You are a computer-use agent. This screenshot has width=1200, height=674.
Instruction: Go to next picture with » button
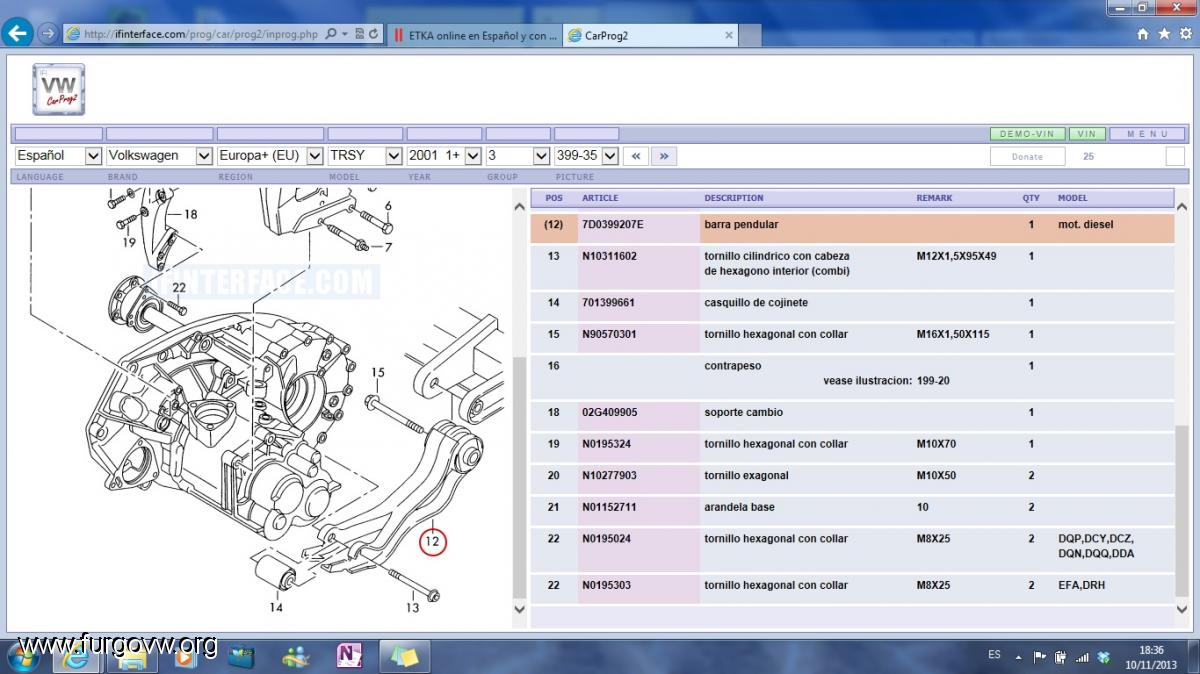[x=664, y=156]
